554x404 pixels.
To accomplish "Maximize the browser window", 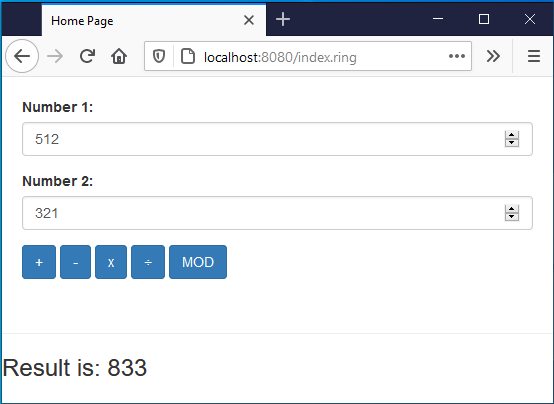I will click(x=484, y=19).
